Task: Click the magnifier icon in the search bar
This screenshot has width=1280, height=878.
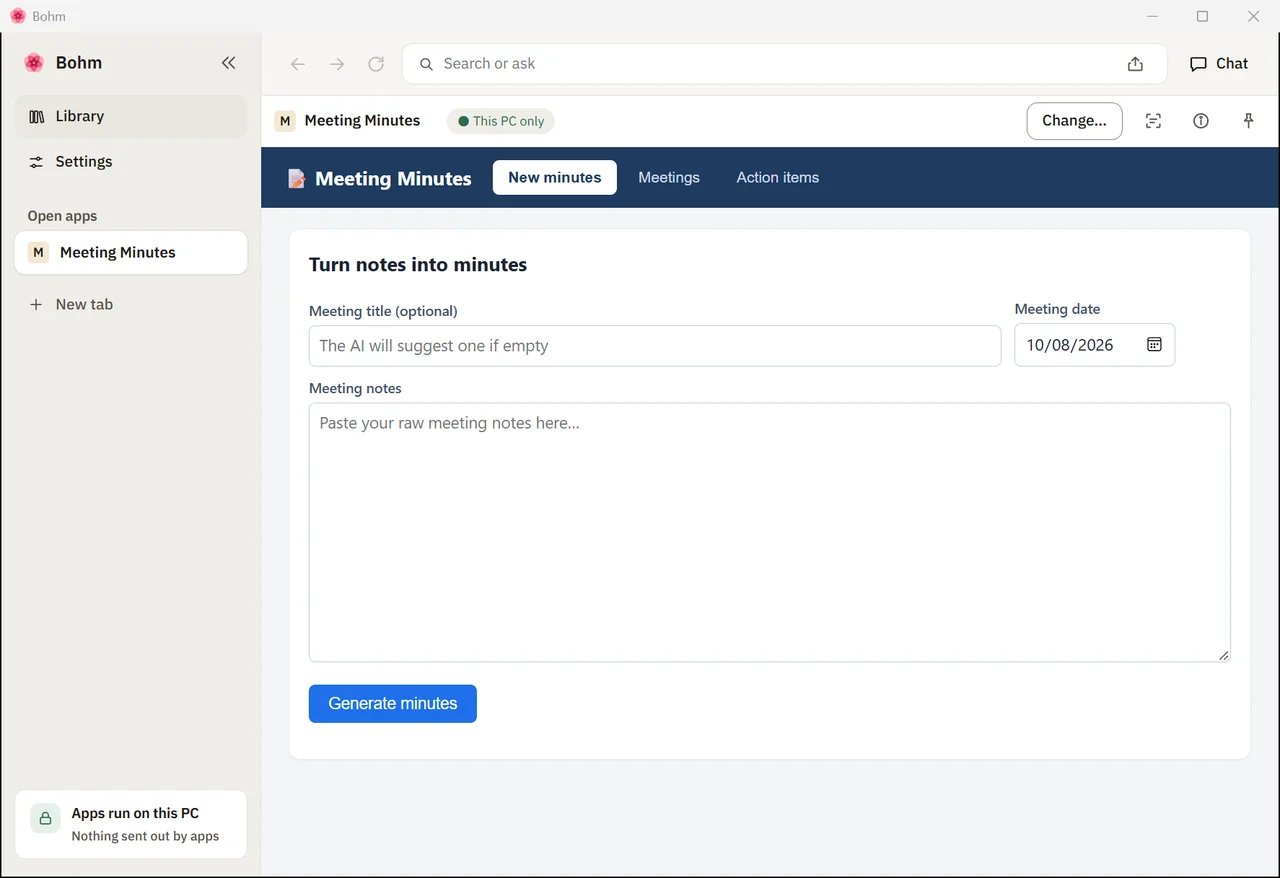Action: tap(426, 64)
